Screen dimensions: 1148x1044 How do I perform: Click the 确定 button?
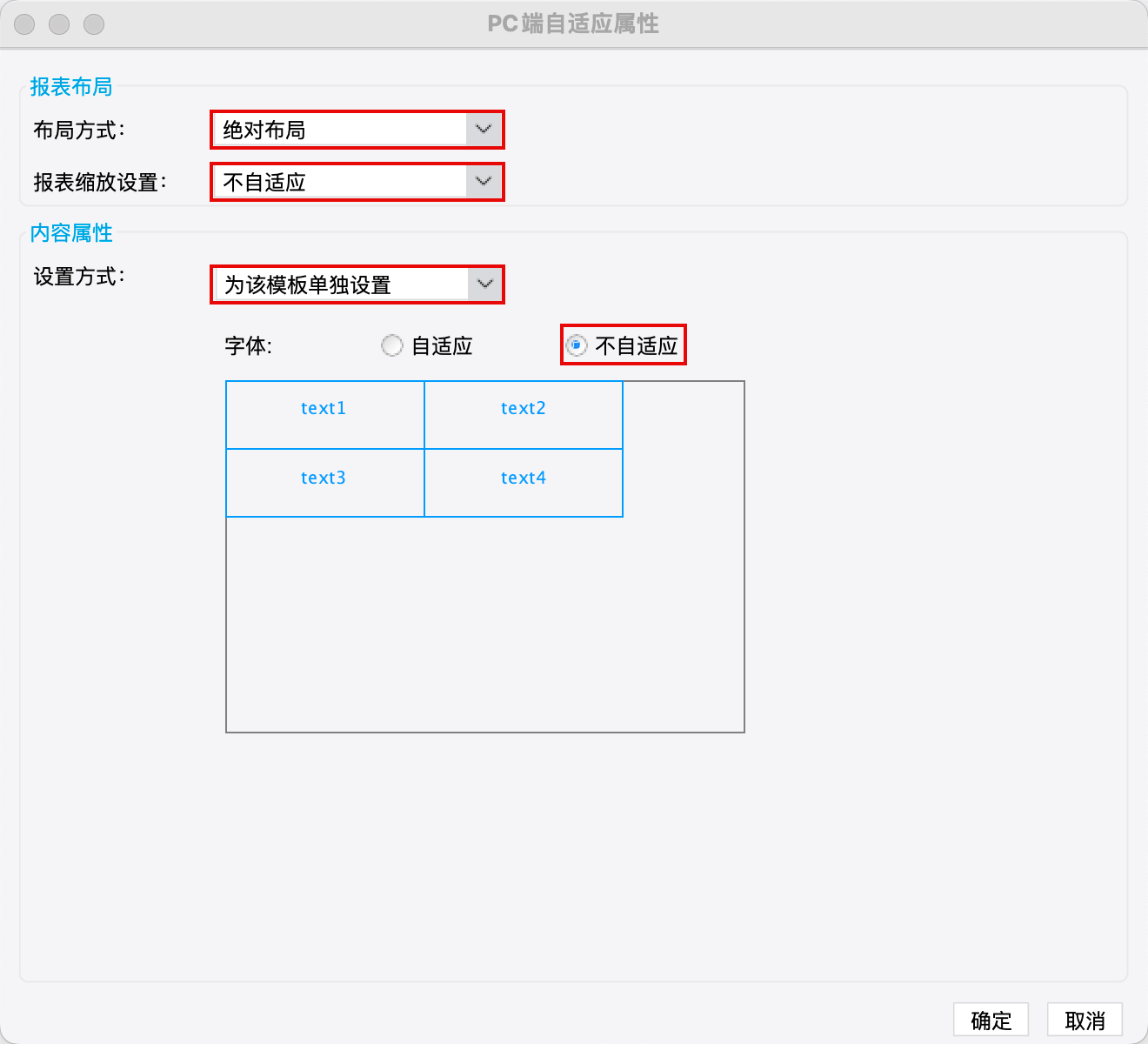tap(991, 1020)
